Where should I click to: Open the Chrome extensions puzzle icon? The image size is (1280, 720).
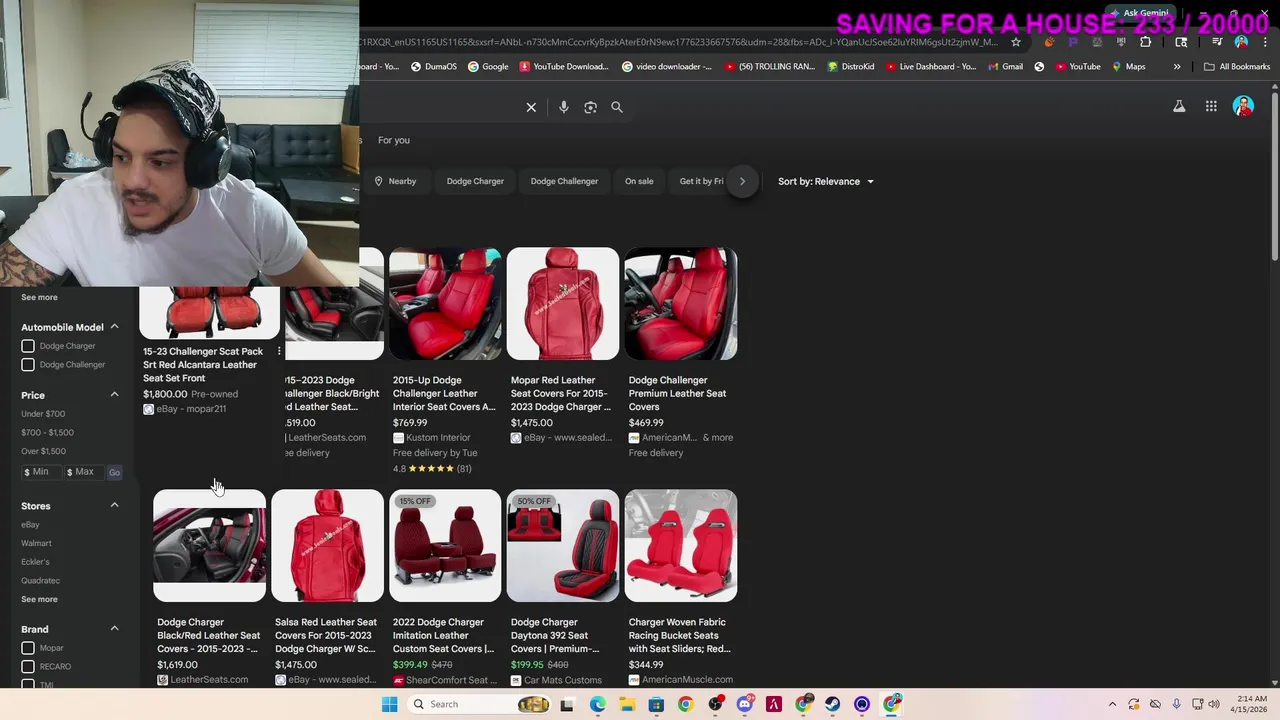tap(1146, 42)
